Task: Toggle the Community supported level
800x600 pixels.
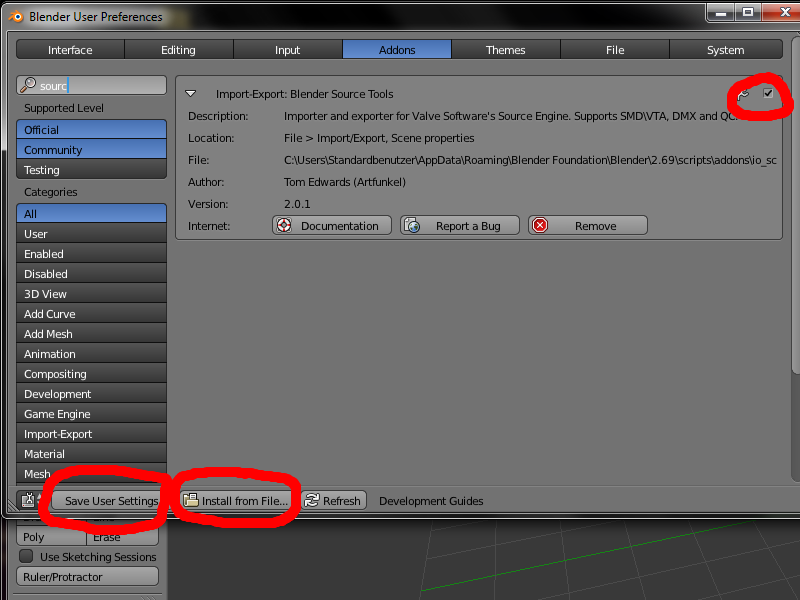Action: click(x=91, y=149)
